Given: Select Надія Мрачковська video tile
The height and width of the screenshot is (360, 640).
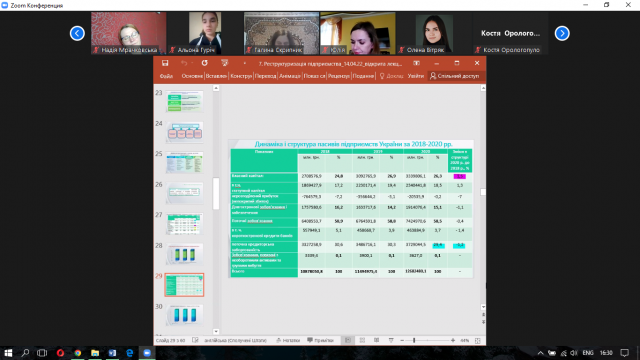Looking at the screenshot, I should (129, 33).
